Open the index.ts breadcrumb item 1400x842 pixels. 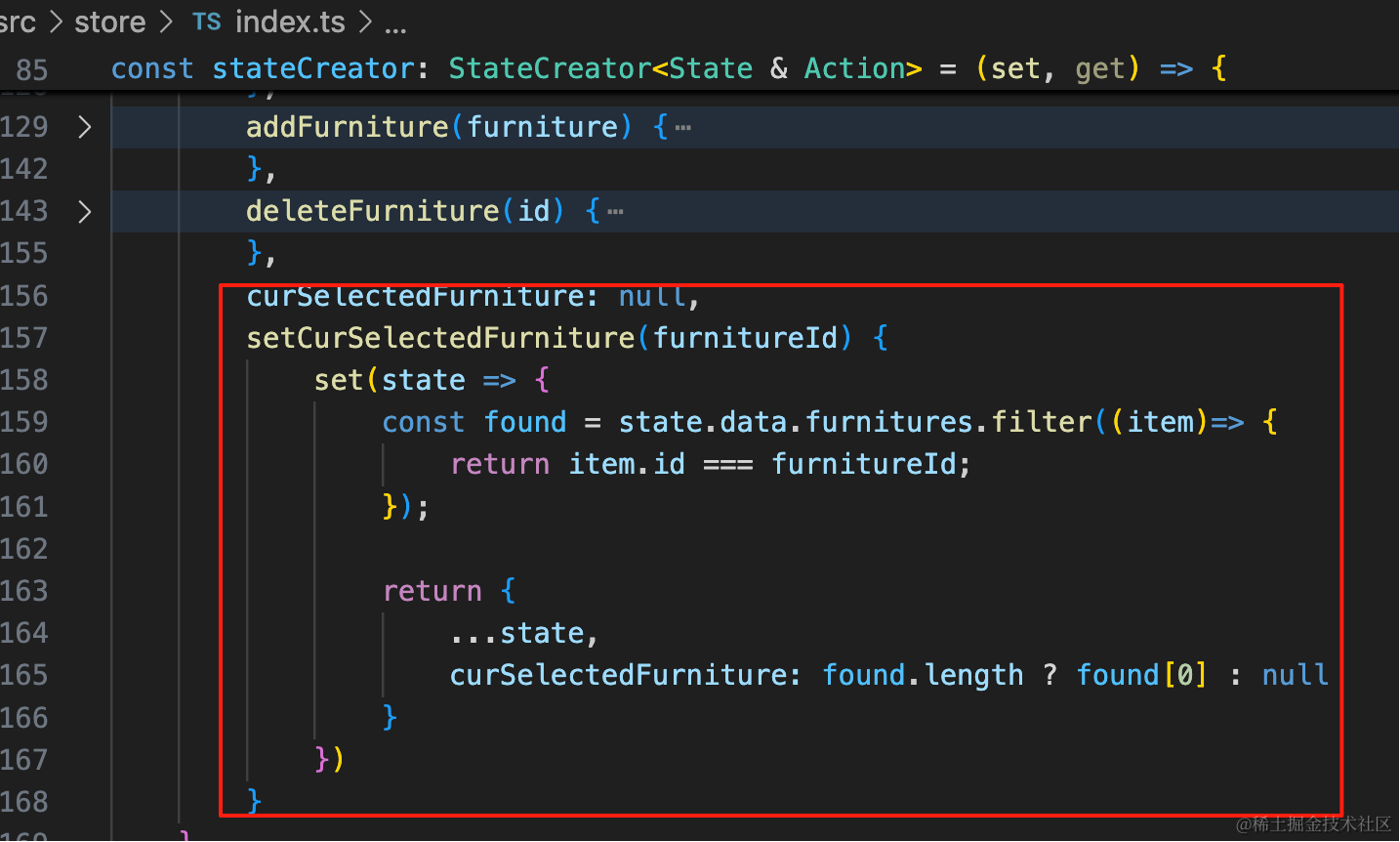tap(290, 21)
